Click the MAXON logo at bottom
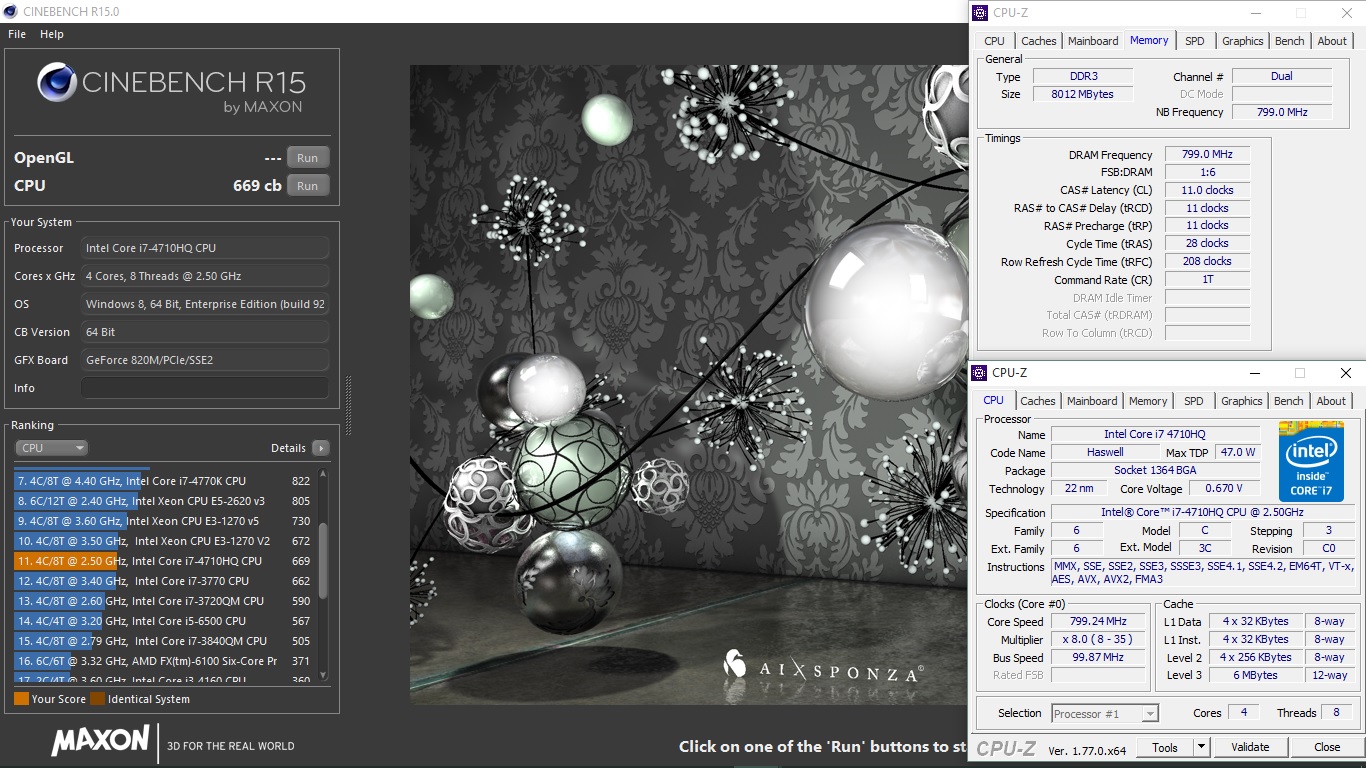 tap(100, 741)
